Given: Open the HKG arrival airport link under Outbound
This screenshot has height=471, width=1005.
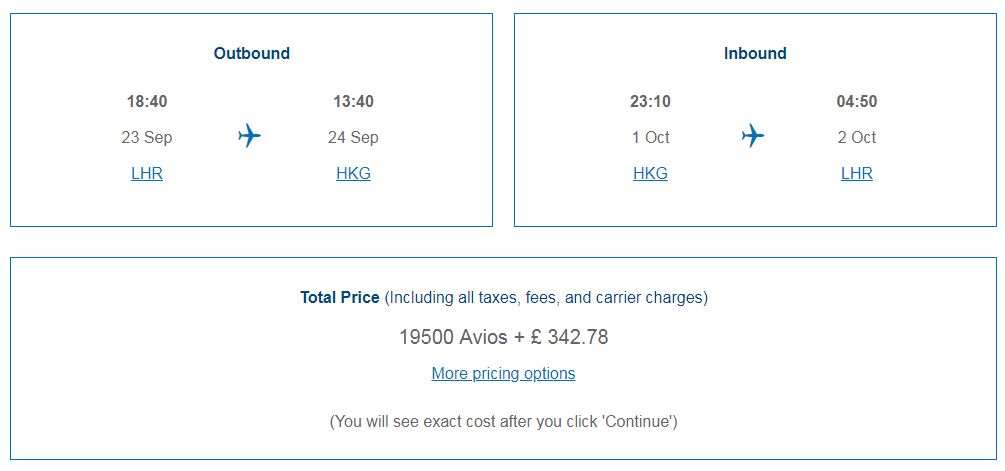Looking at the screenshot, I should tap(353, 174).
